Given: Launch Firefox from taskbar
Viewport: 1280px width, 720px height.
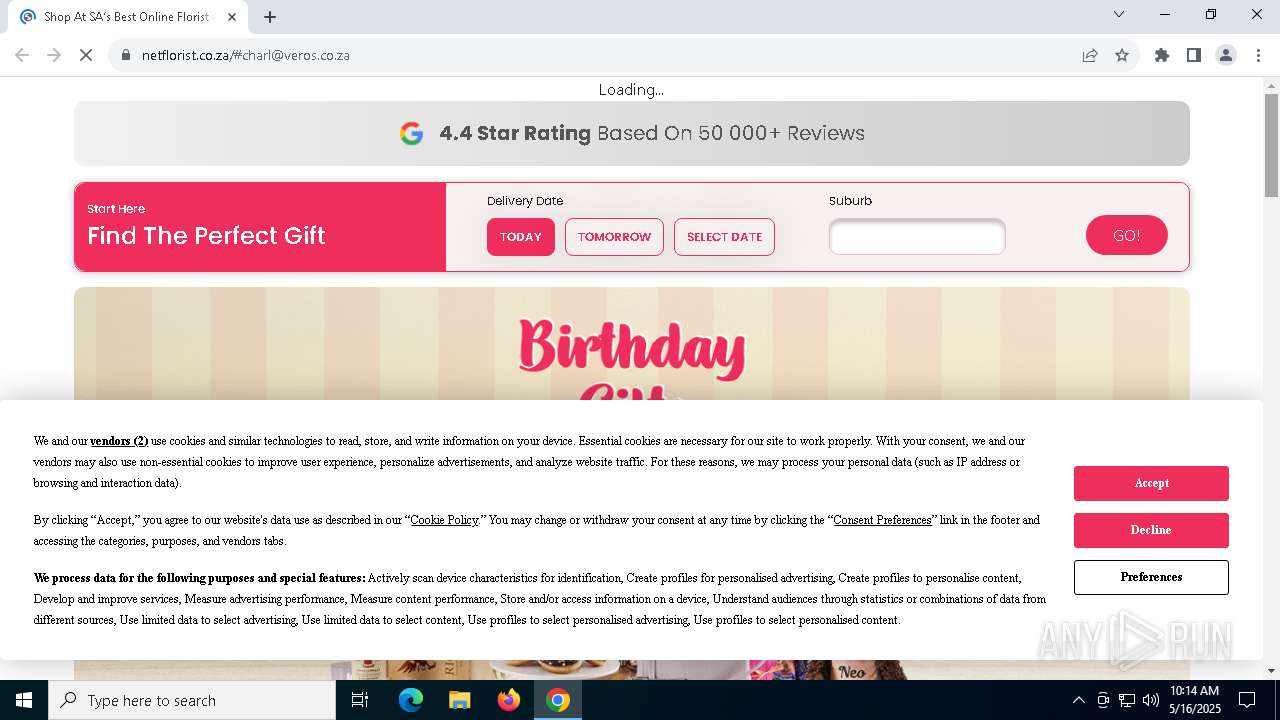Looking at the screenshot, I should (x=509, y=700).
